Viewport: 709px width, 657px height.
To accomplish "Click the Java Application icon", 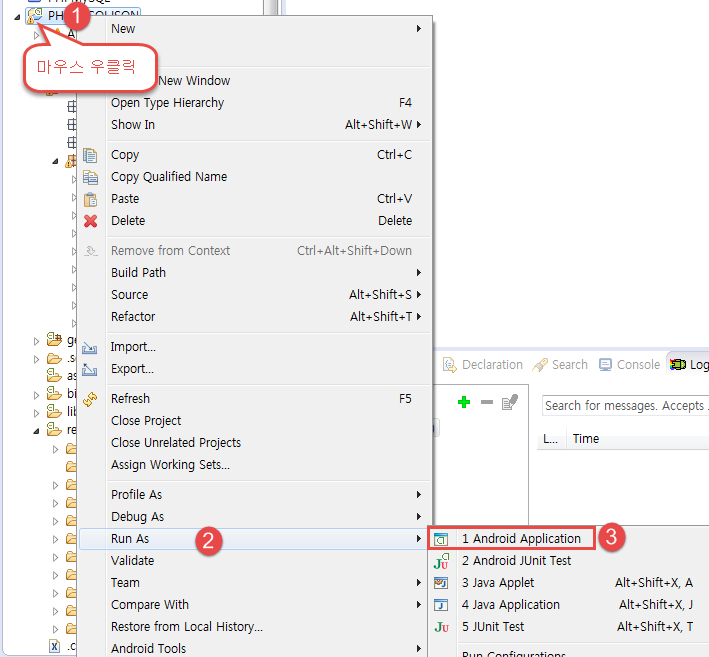I will pos(441,605).
